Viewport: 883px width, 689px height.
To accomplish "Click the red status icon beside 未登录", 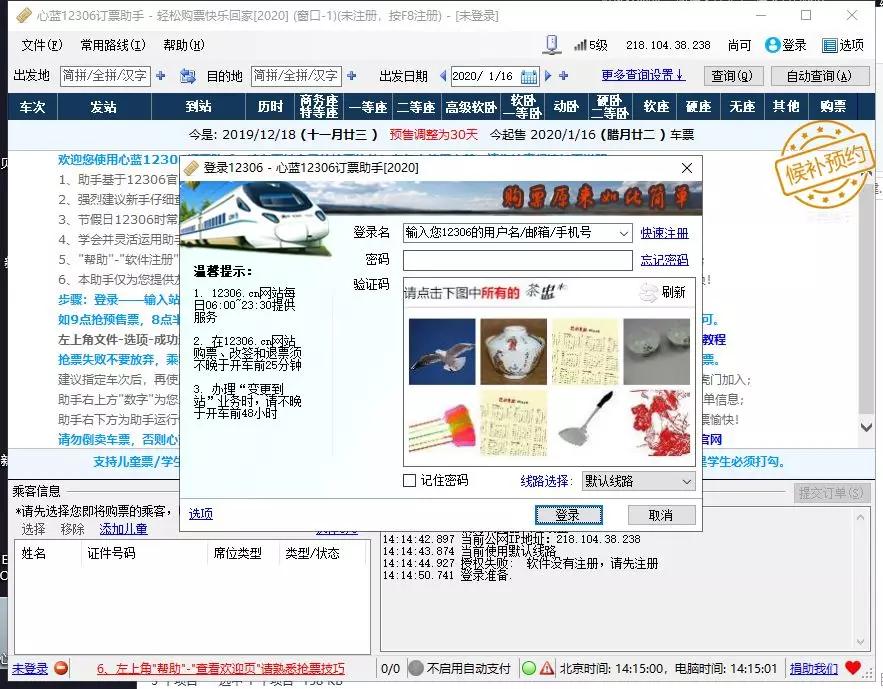I will click(x=60, y=667).
